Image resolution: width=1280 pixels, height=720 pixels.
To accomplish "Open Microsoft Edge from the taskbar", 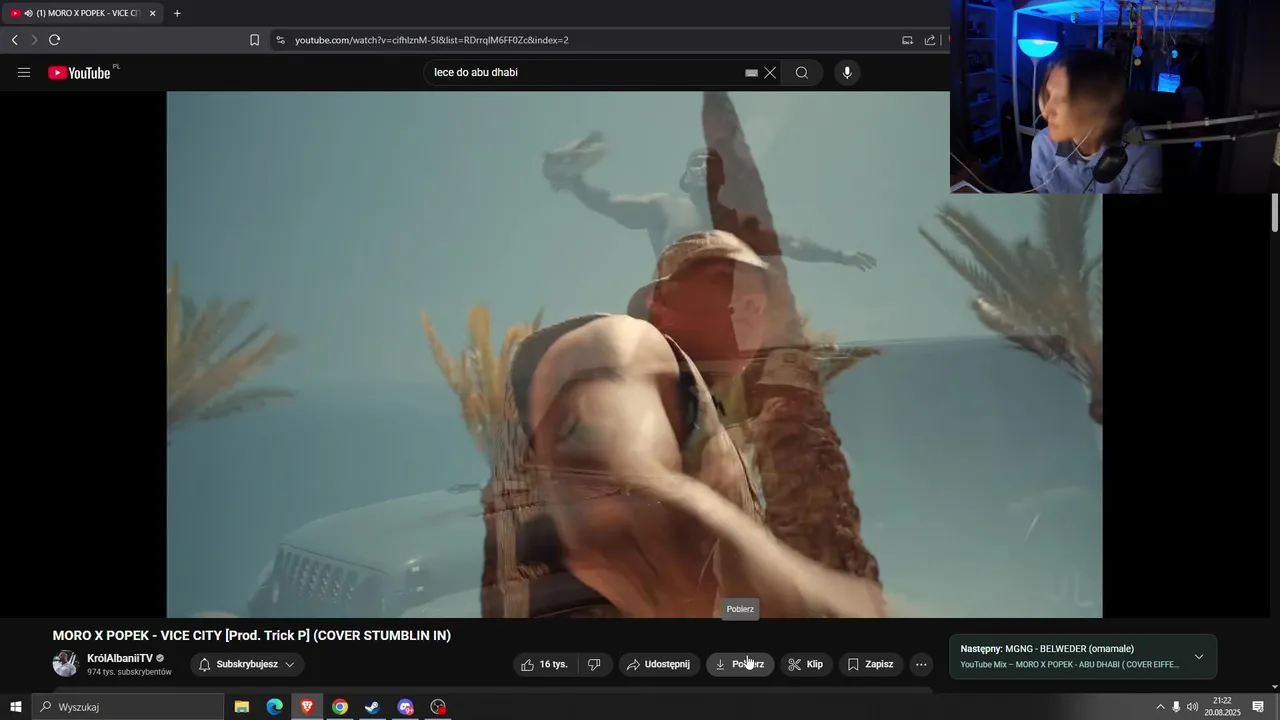I will pyautogui.click(x=274, y=707).
